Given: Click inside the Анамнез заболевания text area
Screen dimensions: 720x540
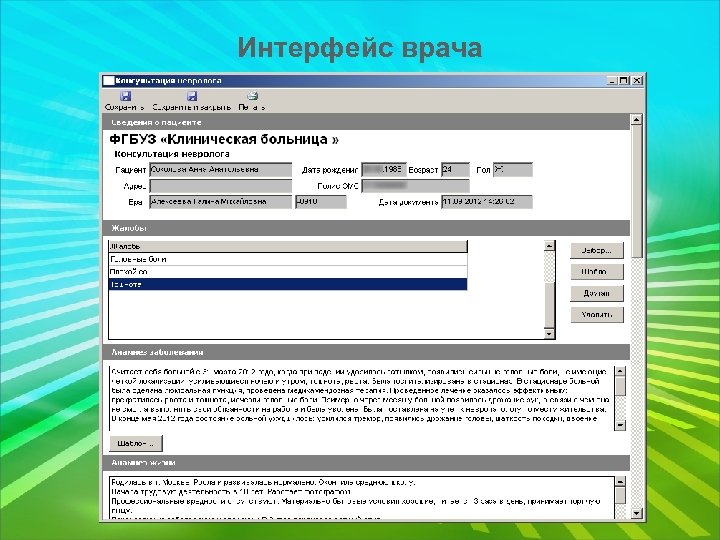Looking at the screenshot, I should tap(361, 399).
